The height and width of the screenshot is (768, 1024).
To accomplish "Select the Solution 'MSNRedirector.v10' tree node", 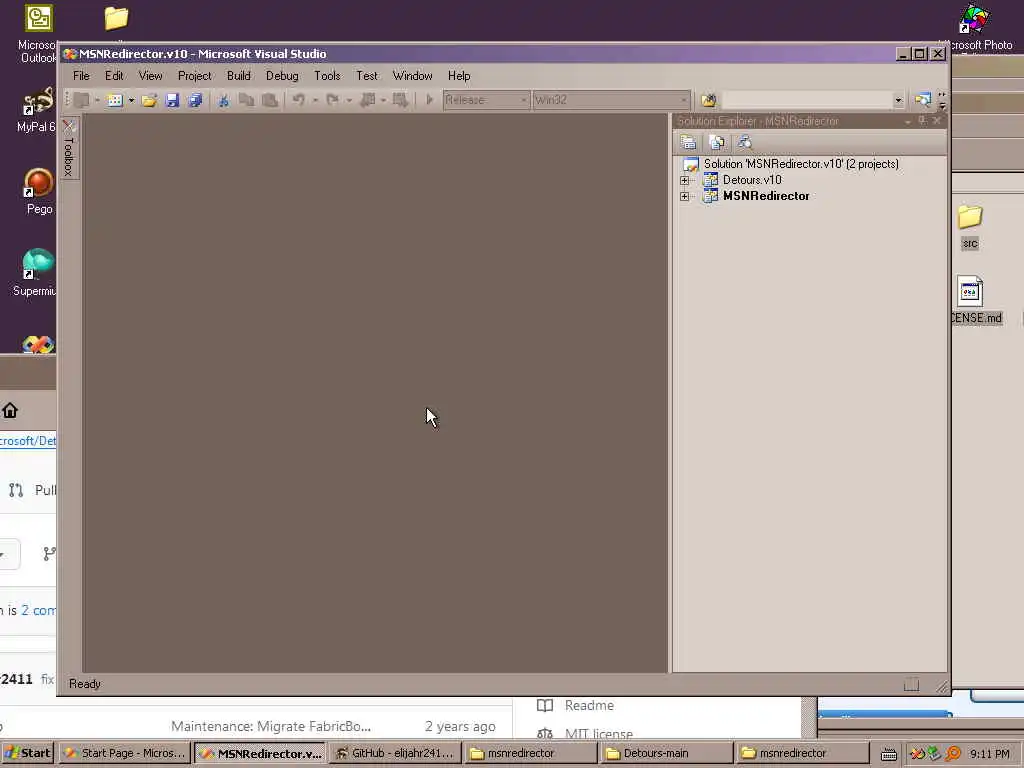I will [x=801, y=164].
